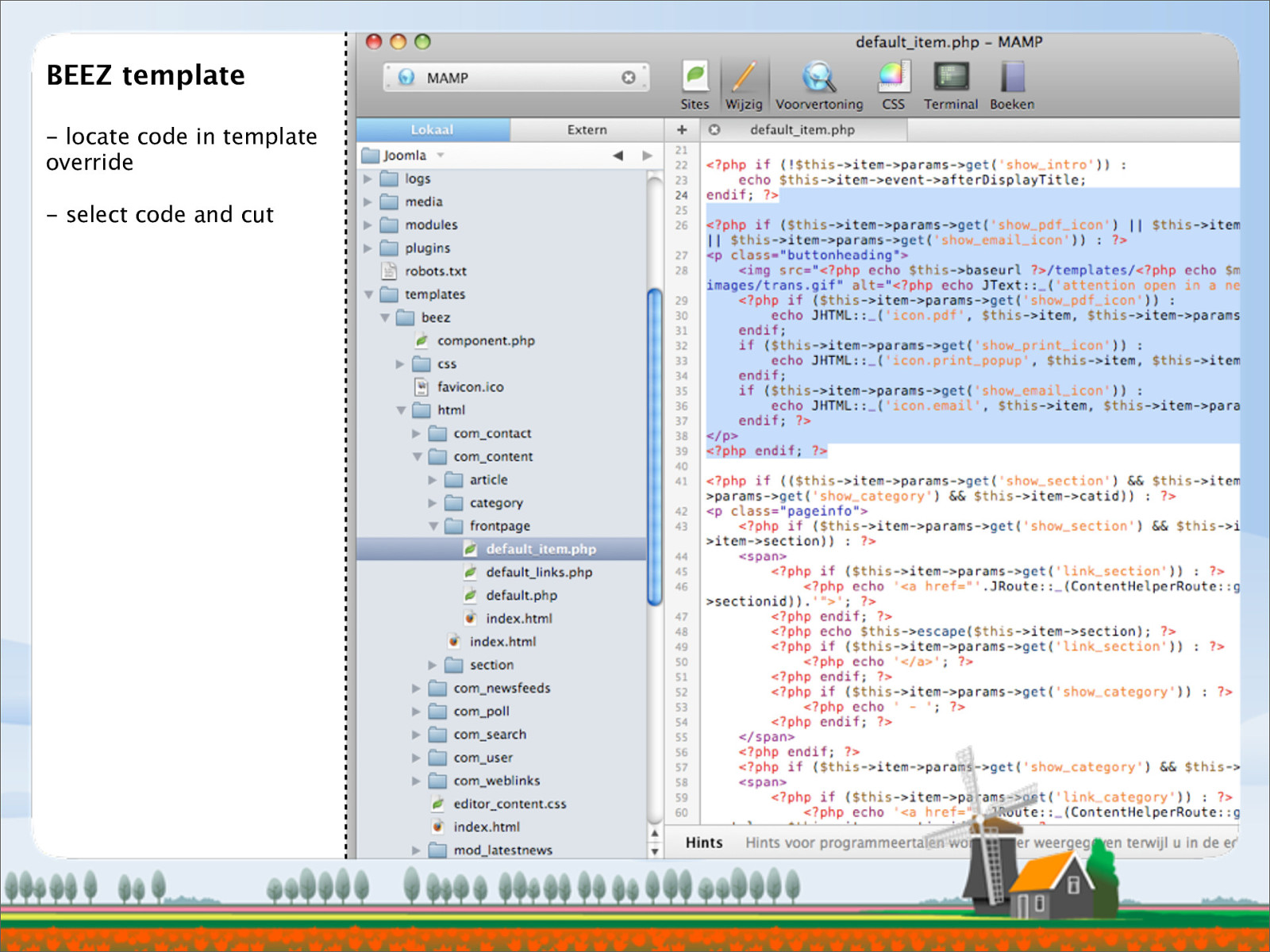This screenshot has width=1270, height=952.
Task: Click the default_links.php file icon
Action: [x=470, y=572]
